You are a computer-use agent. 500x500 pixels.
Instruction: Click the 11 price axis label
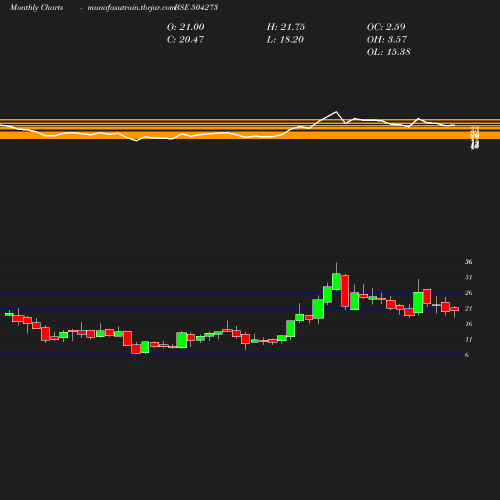pos(469,340)
